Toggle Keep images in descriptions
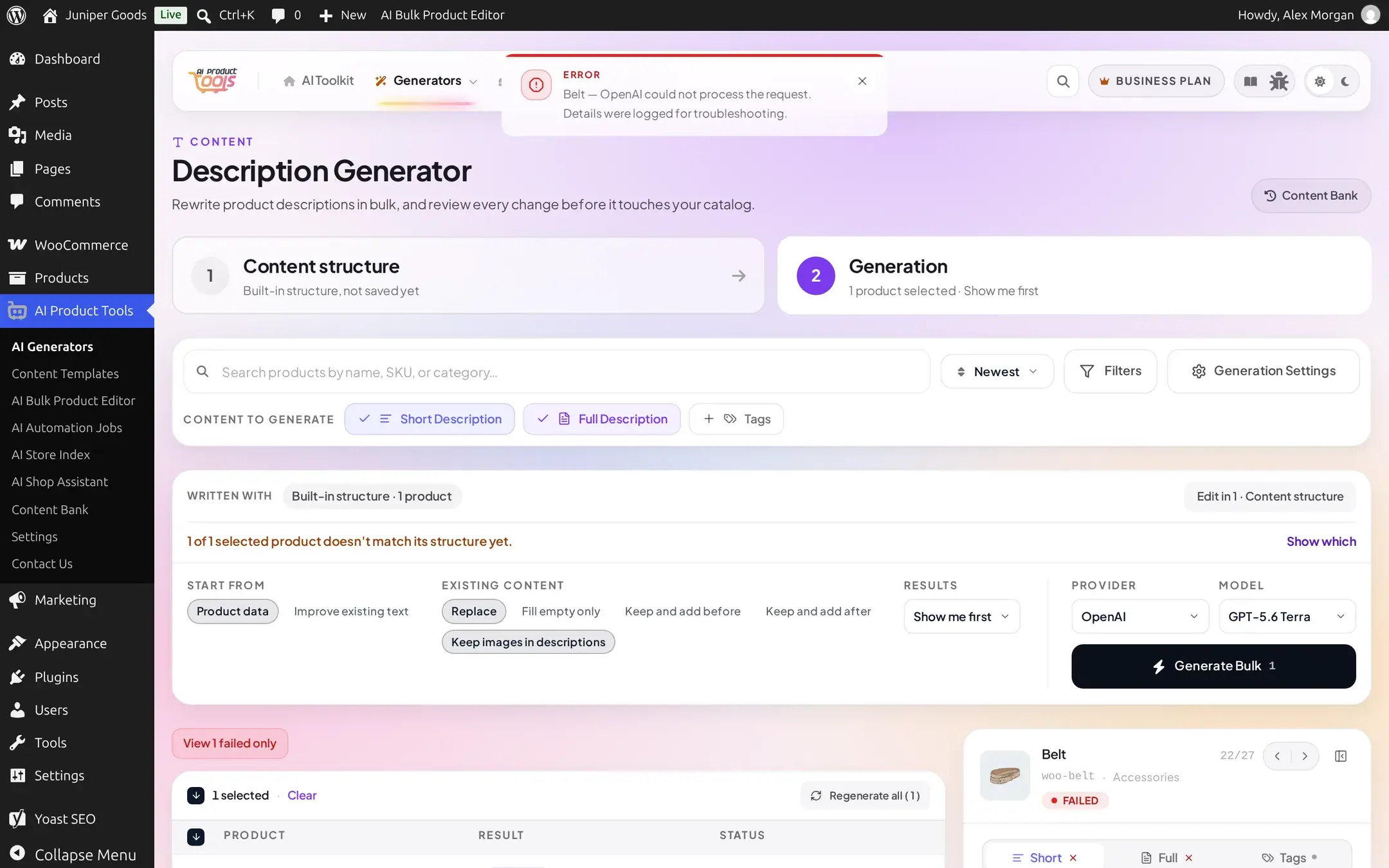 click(x=528, y=642)
